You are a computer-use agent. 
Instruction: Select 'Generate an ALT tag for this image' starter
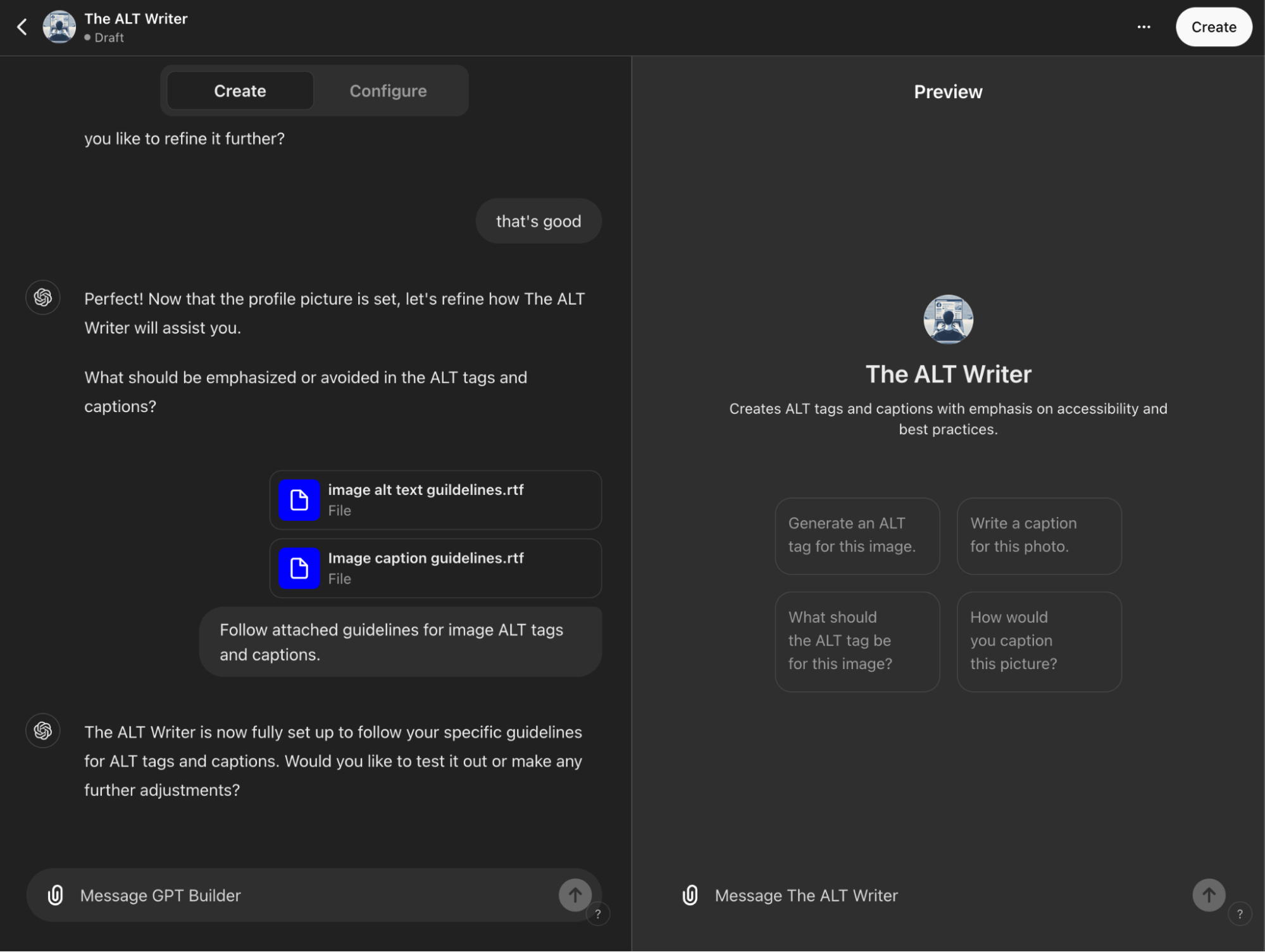857,535
